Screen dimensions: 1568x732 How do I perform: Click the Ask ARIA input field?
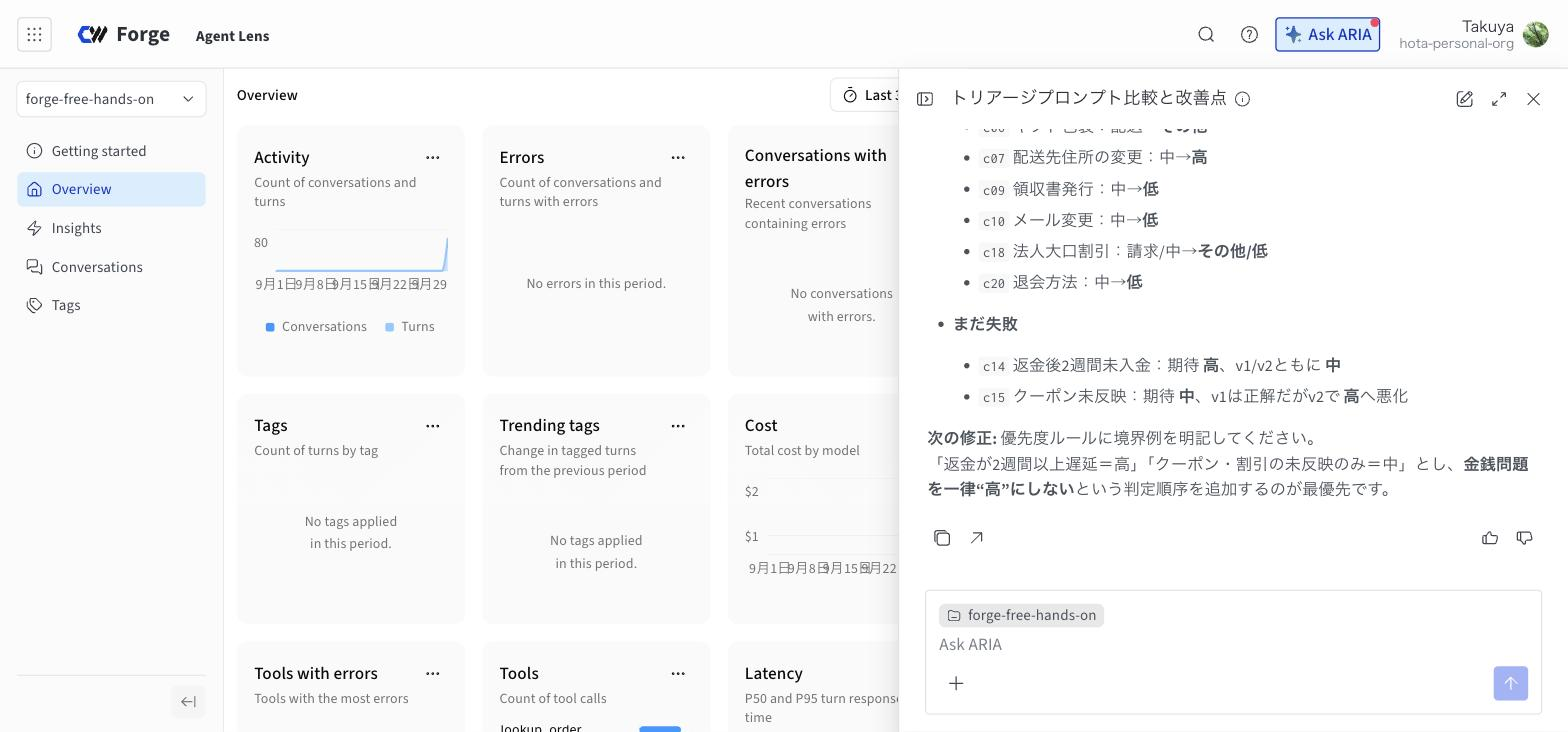point(1233,645)
